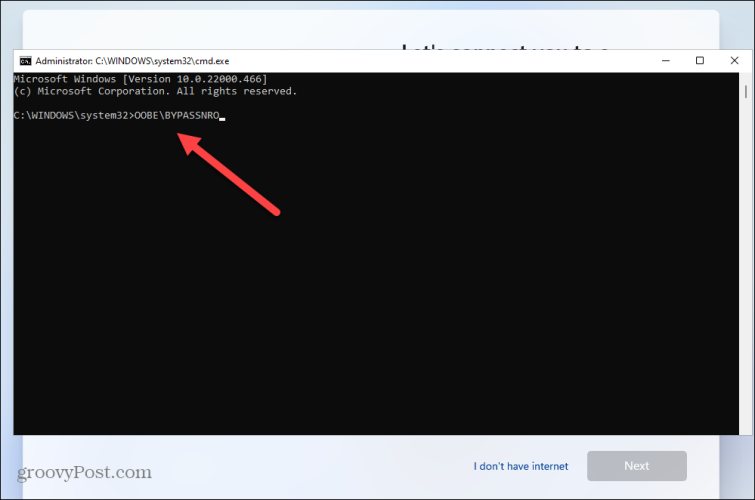Minimize the Command Prompt window
755x500 pixels.
tap(665, 61)
